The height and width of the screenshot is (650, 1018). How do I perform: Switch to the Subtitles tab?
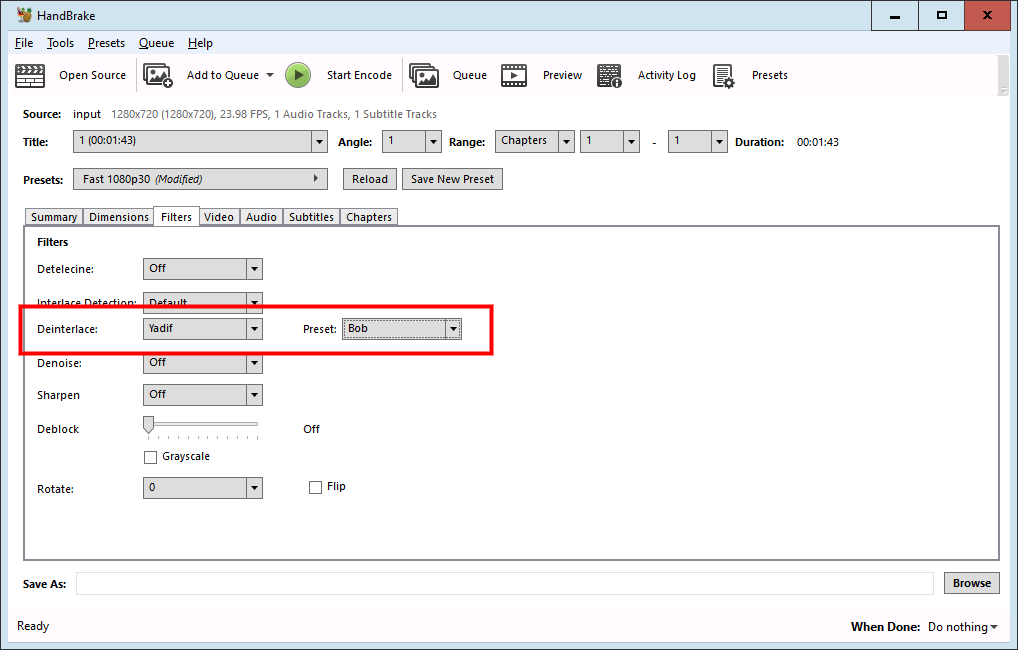pyautogui.click(x=312, y=217)
